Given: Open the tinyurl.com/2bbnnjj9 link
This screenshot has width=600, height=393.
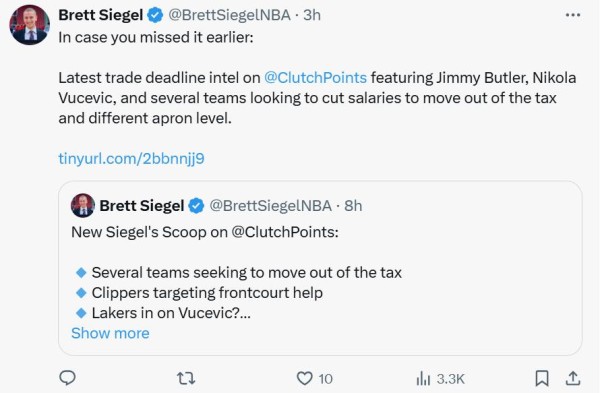Looking at the screenshot, I should coord(131,158).
